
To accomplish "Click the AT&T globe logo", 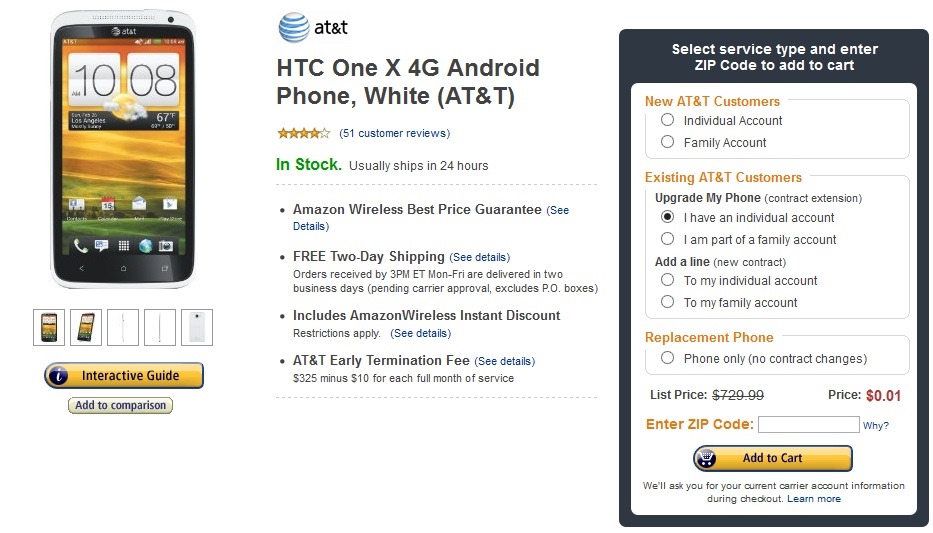I will coord(294,28).
